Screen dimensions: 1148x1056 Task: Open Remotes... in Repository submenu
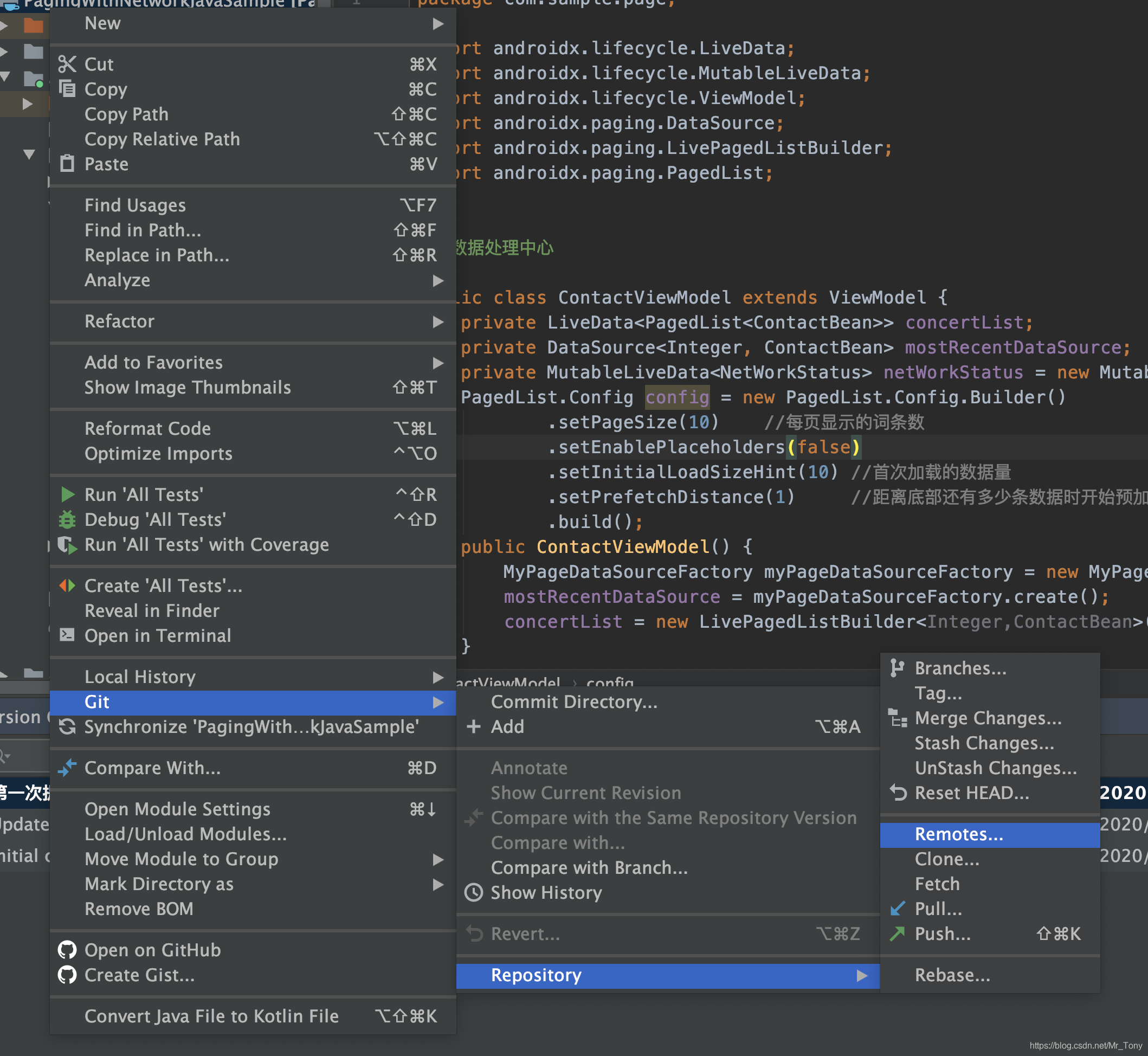990,834
